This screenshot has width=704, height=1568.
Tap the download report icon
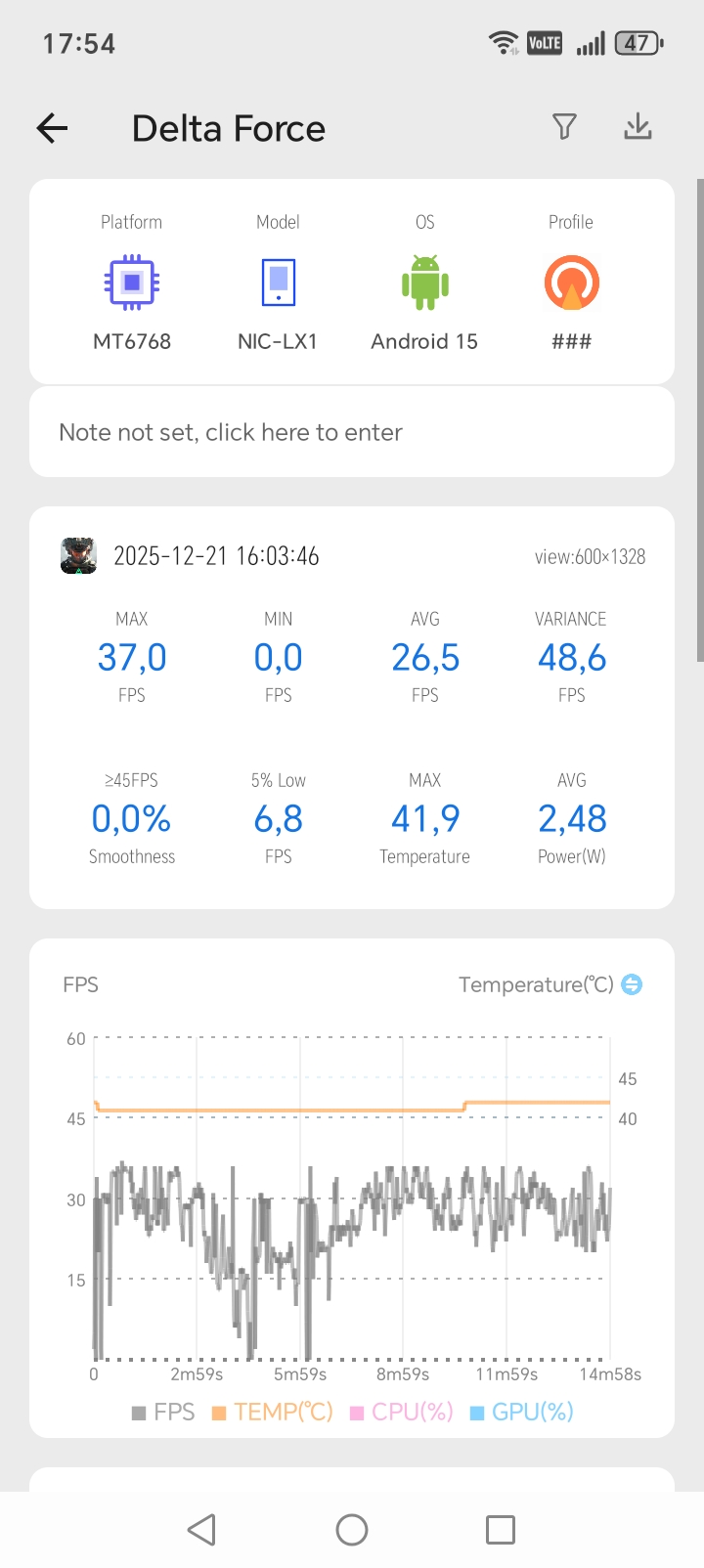tap(638, 127)
